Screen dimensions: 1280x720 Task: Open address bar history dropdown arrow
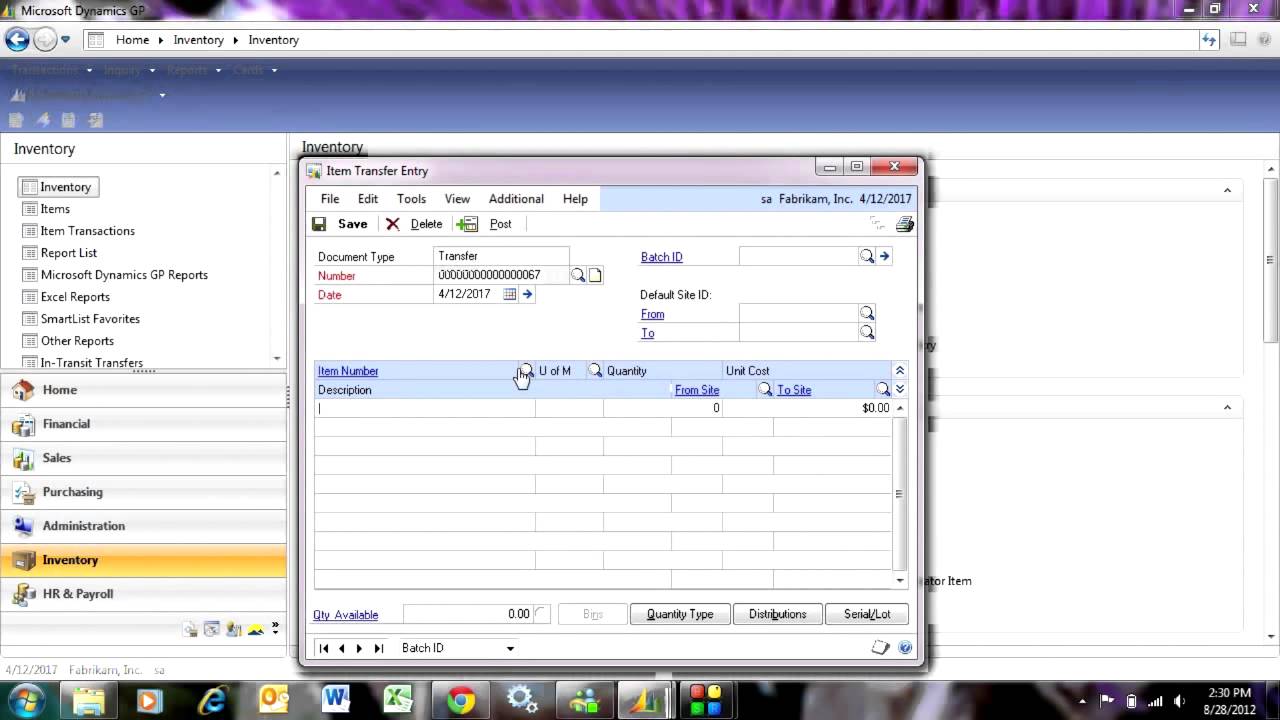coord(65,40)
